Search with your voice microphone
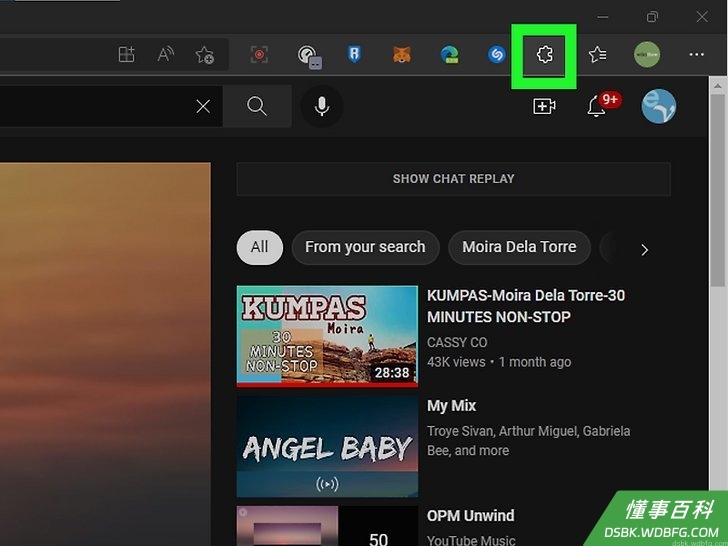This screenshot has height=546, width=728. (x=322, y=106)
